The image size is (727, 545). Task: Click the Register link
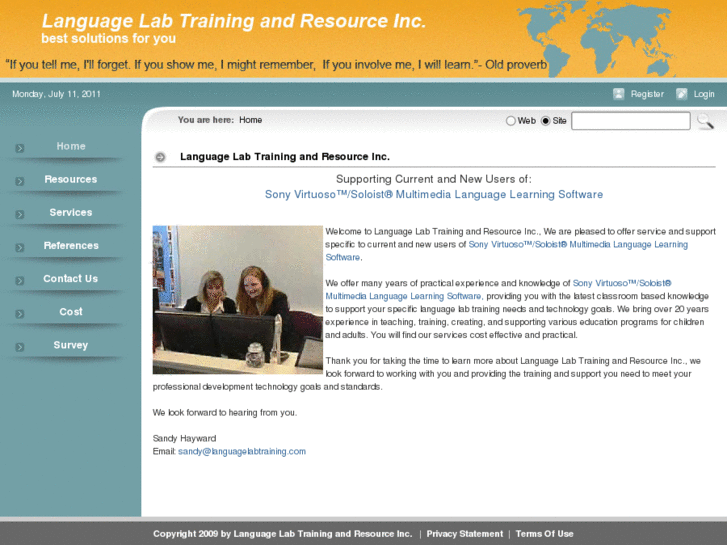point(647,94)
